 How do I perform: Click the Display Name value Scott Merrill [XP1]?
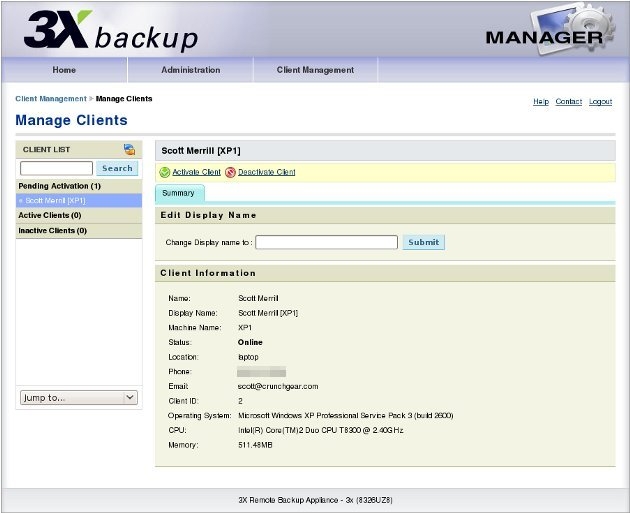(x=268, y=313)
